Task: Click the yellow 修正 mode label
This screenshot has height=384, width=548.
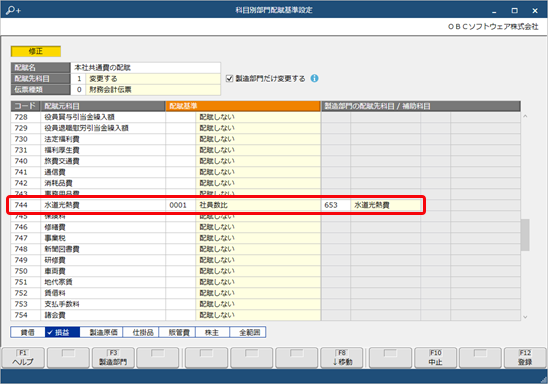Action: [36, 51]
